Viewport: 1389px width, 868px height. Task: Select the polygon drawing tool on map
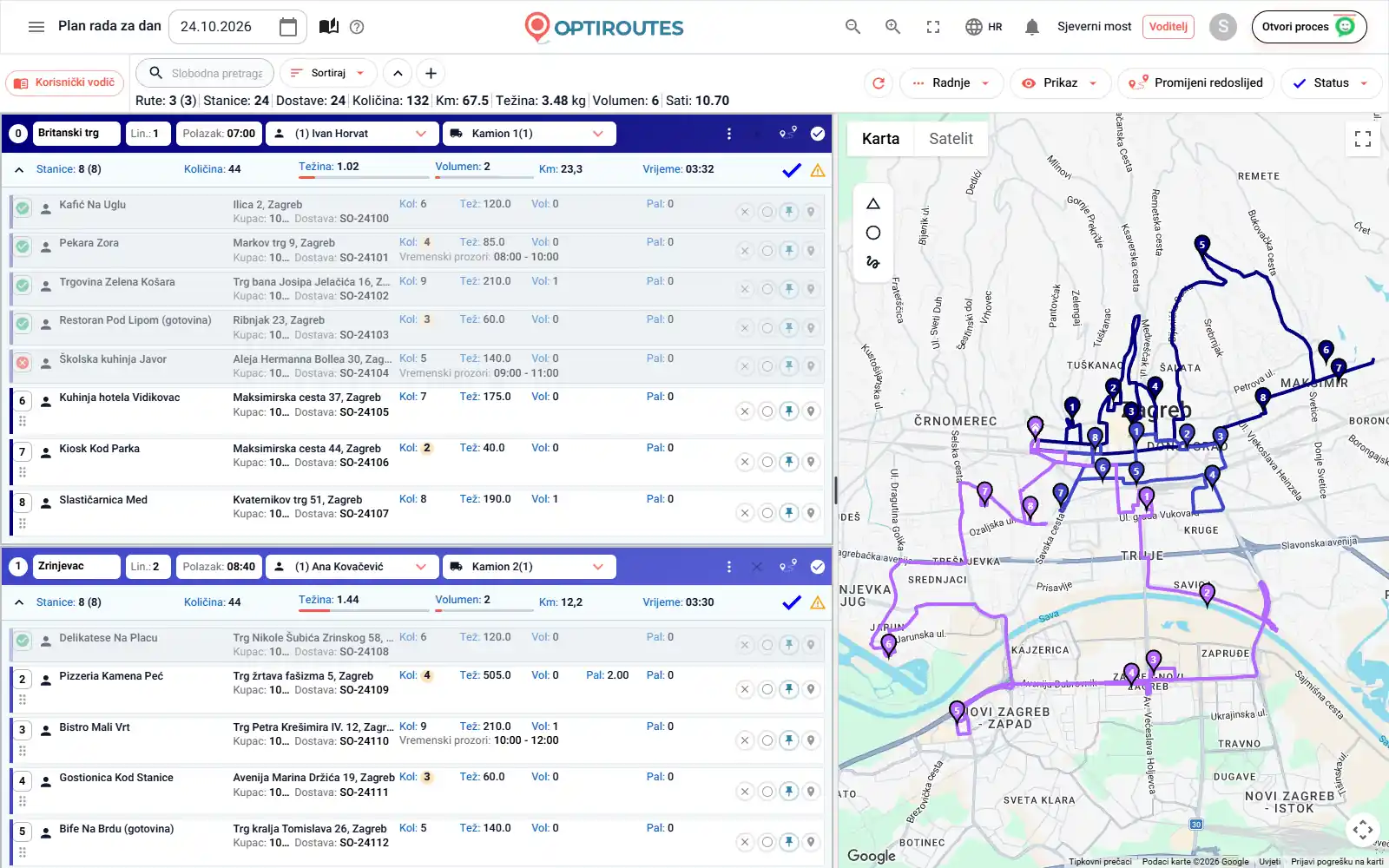click(873, 204)
